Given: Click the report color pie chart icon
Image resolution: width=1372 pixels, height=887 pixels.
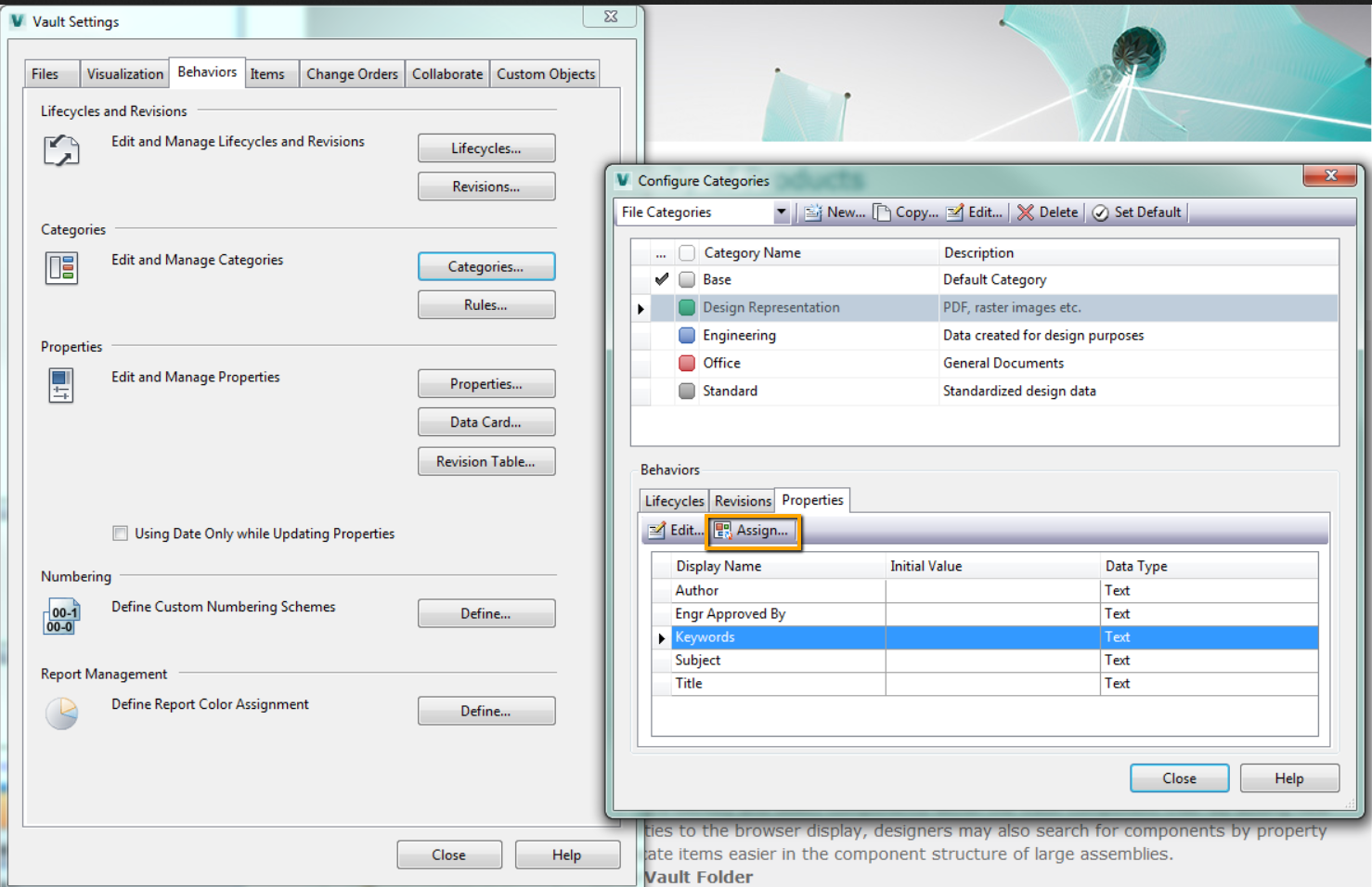Looking at the screenshot, I should coord(60,713).
